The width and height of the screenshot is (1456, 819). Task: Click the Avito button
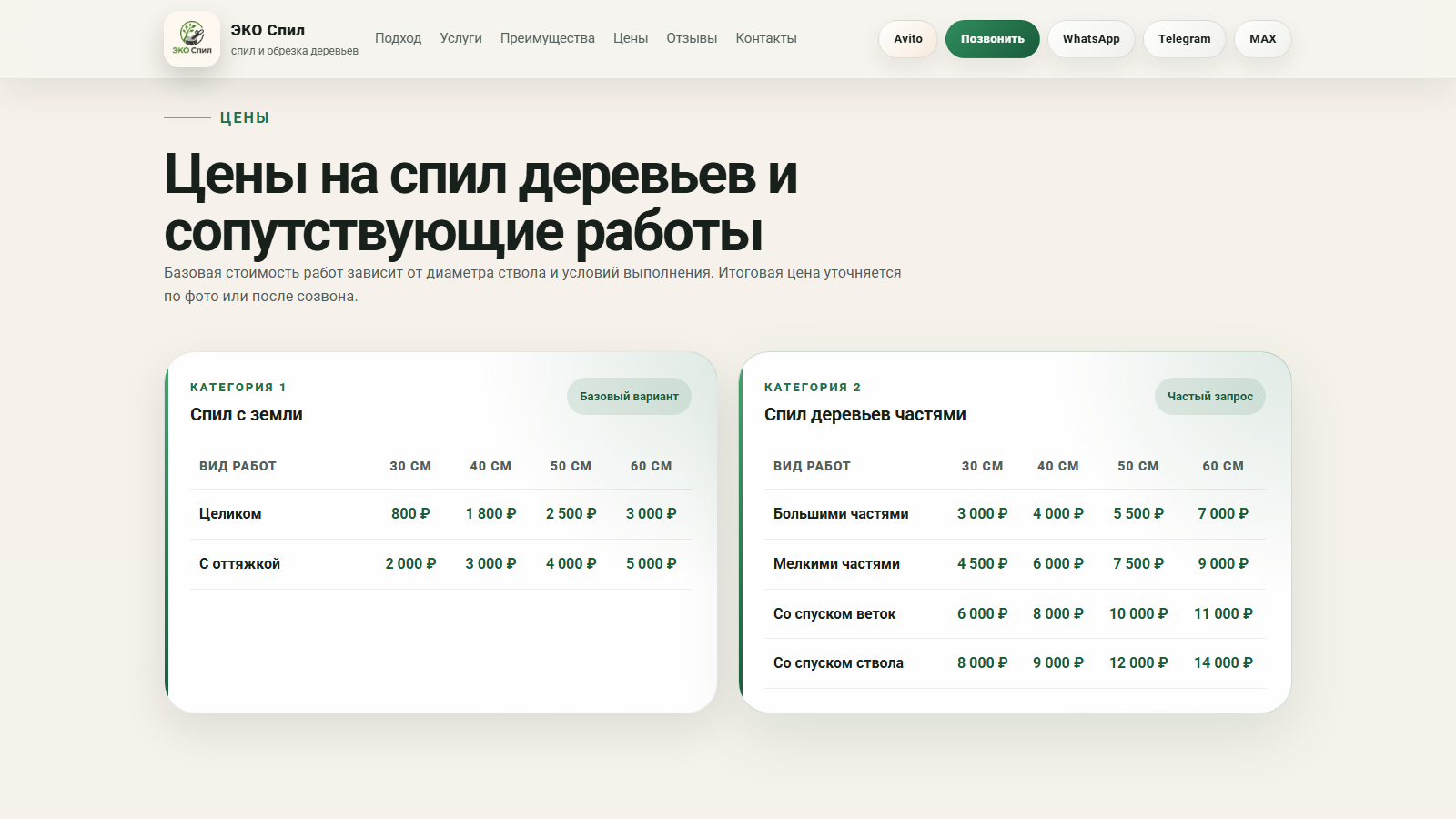[908, 39]
